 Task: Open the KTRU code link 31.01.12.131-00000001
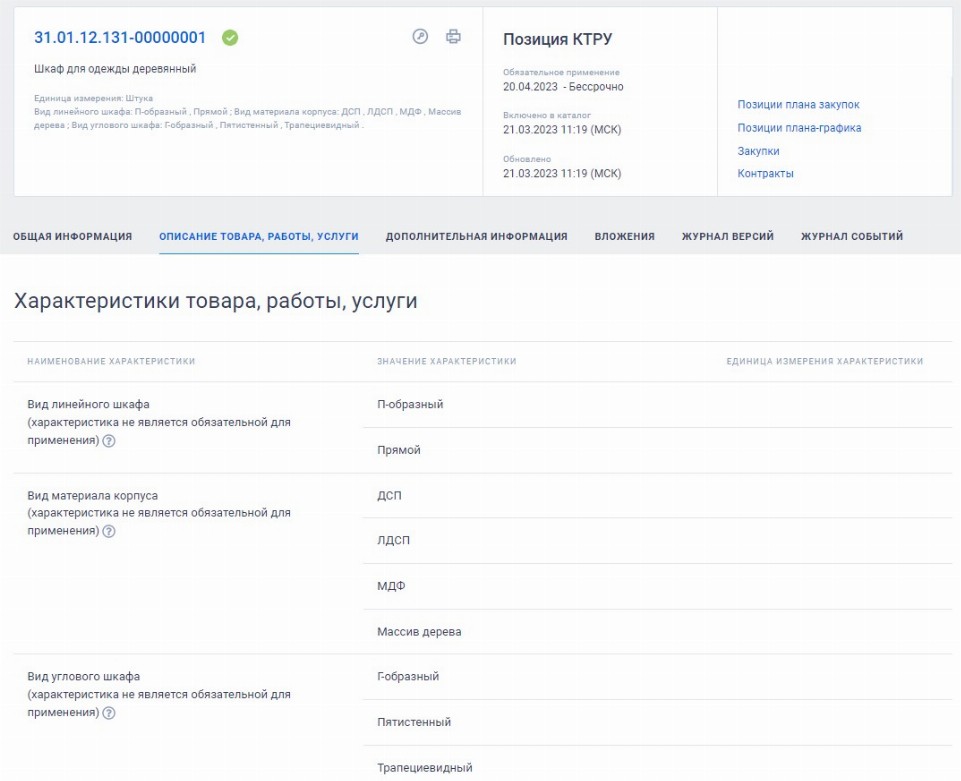pos(120,38)
